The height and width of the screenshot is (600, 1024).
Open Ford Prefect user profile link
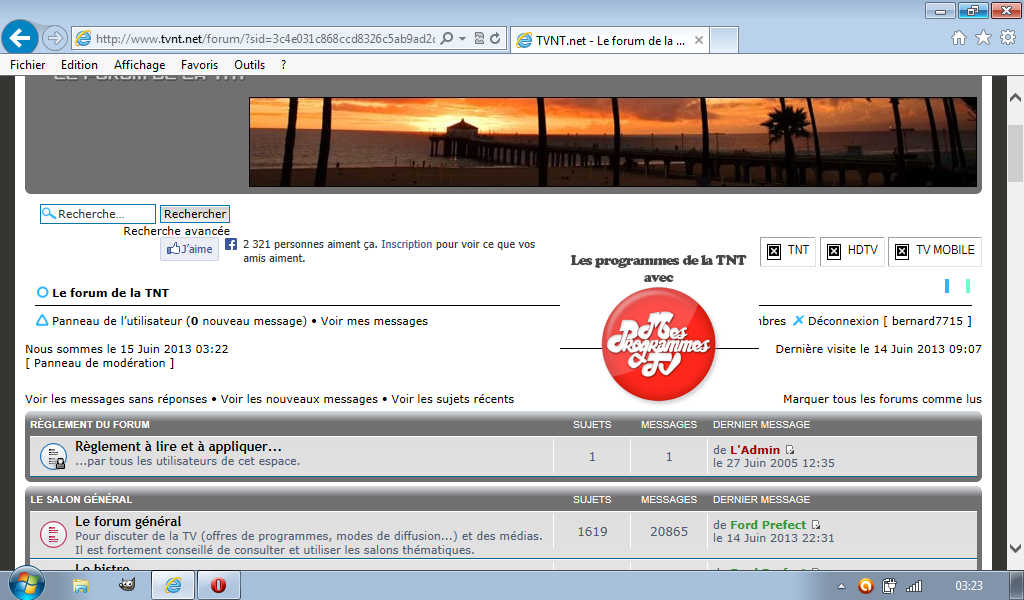point(768,525)
